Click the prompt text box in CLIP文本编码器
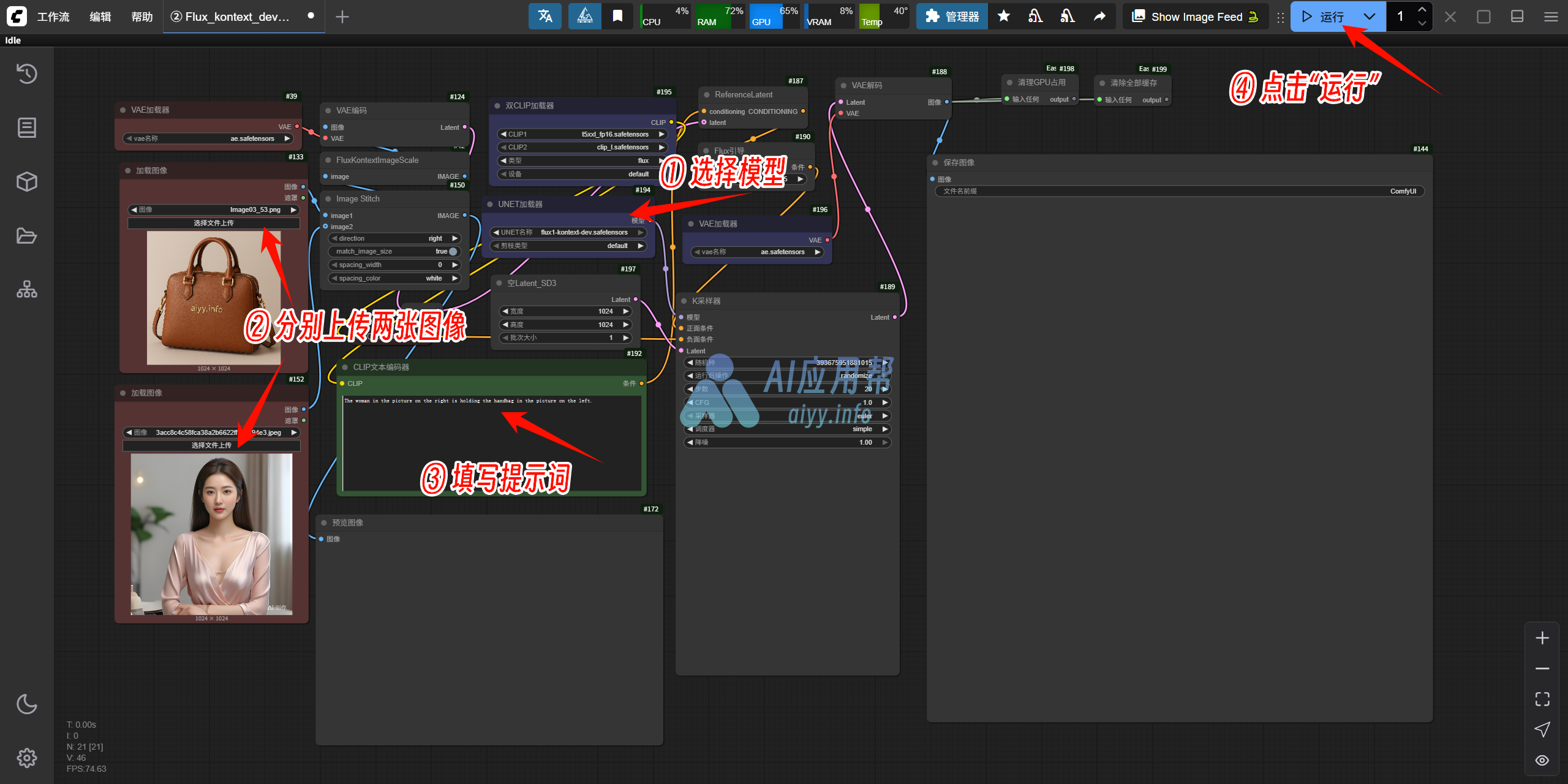1568x784 pixels. [491, 443]
